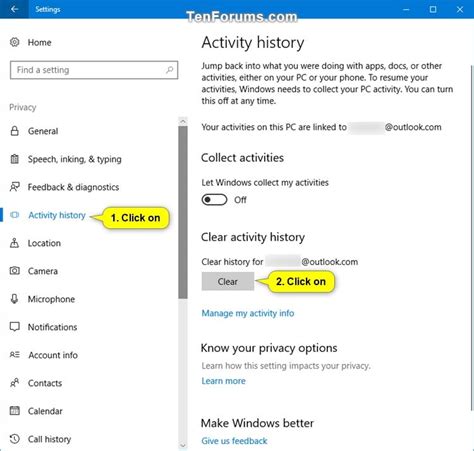Open the Home settings page
The image size is (474, 451).
click(39, 42)
